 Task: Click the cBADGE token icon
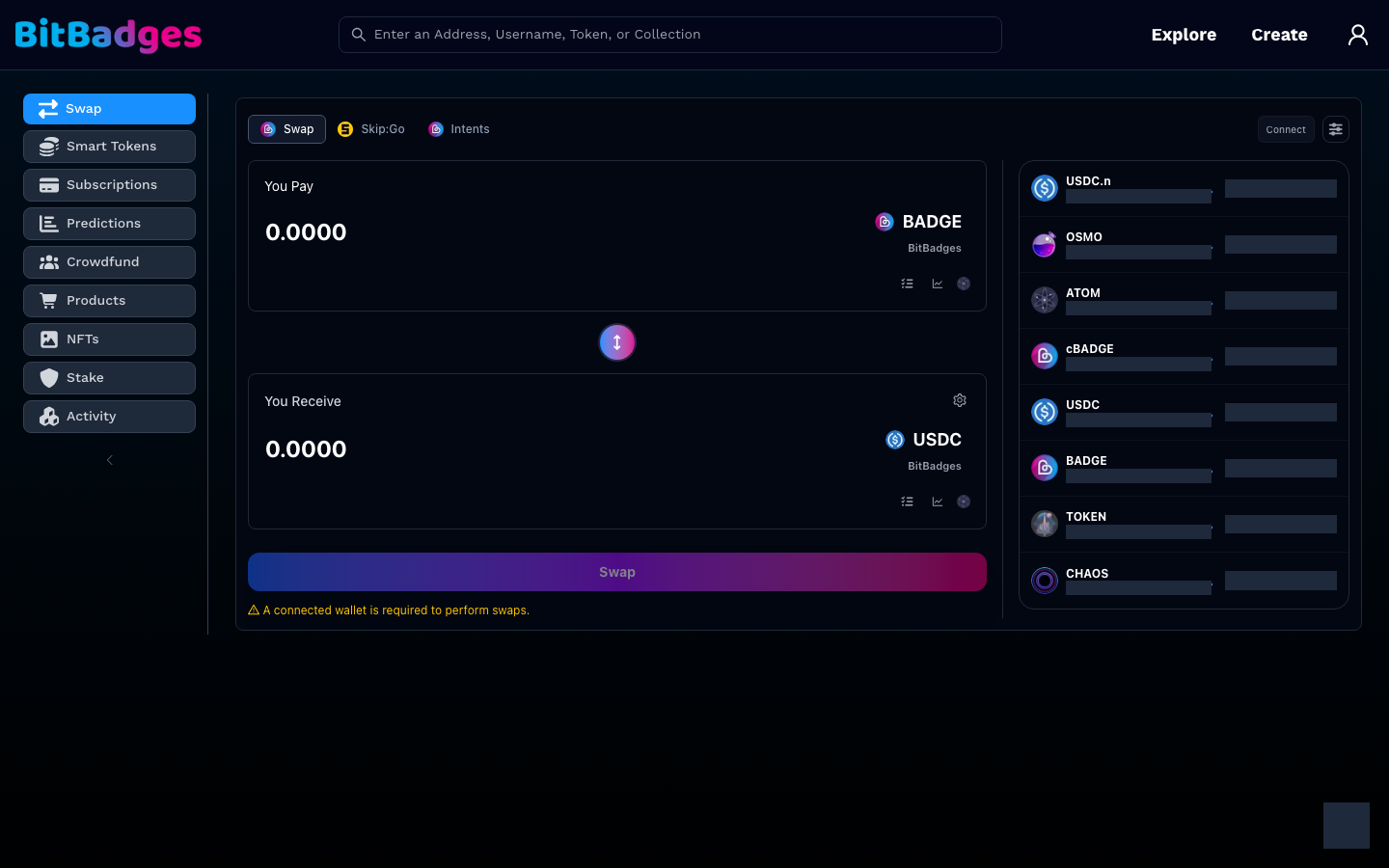(x=1045, y=356)
